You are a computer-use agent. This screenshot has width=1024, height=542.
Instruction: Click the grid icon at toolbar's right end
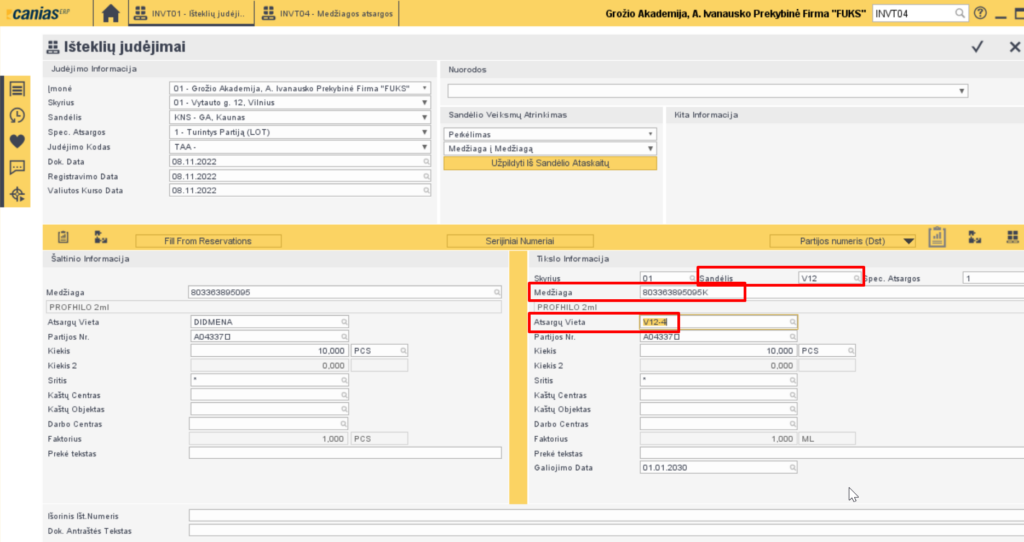click(x=1013, y=237)
